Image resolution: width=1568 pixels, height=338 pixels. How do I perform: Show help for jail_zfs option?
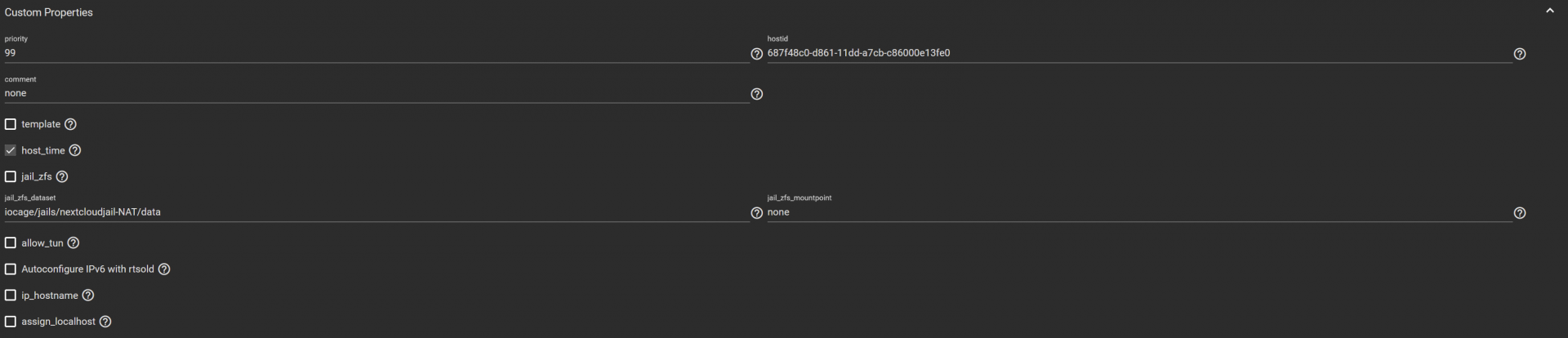click(x=62, y=176)
